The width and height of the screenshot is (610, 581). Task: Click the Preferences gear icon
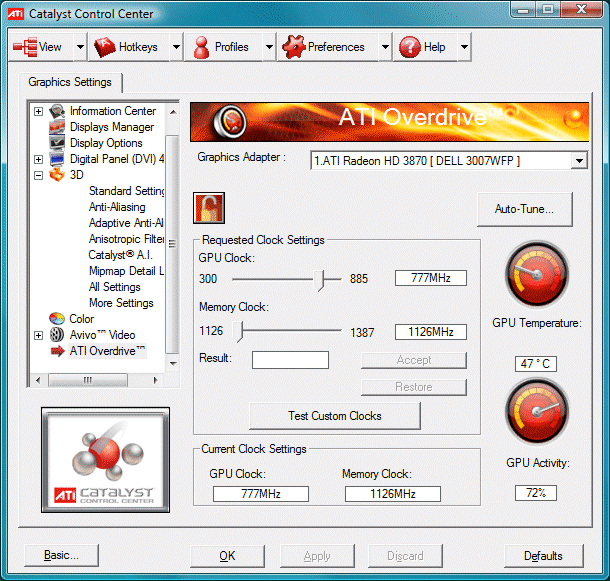pyautogui.click(x=293, y=47)
